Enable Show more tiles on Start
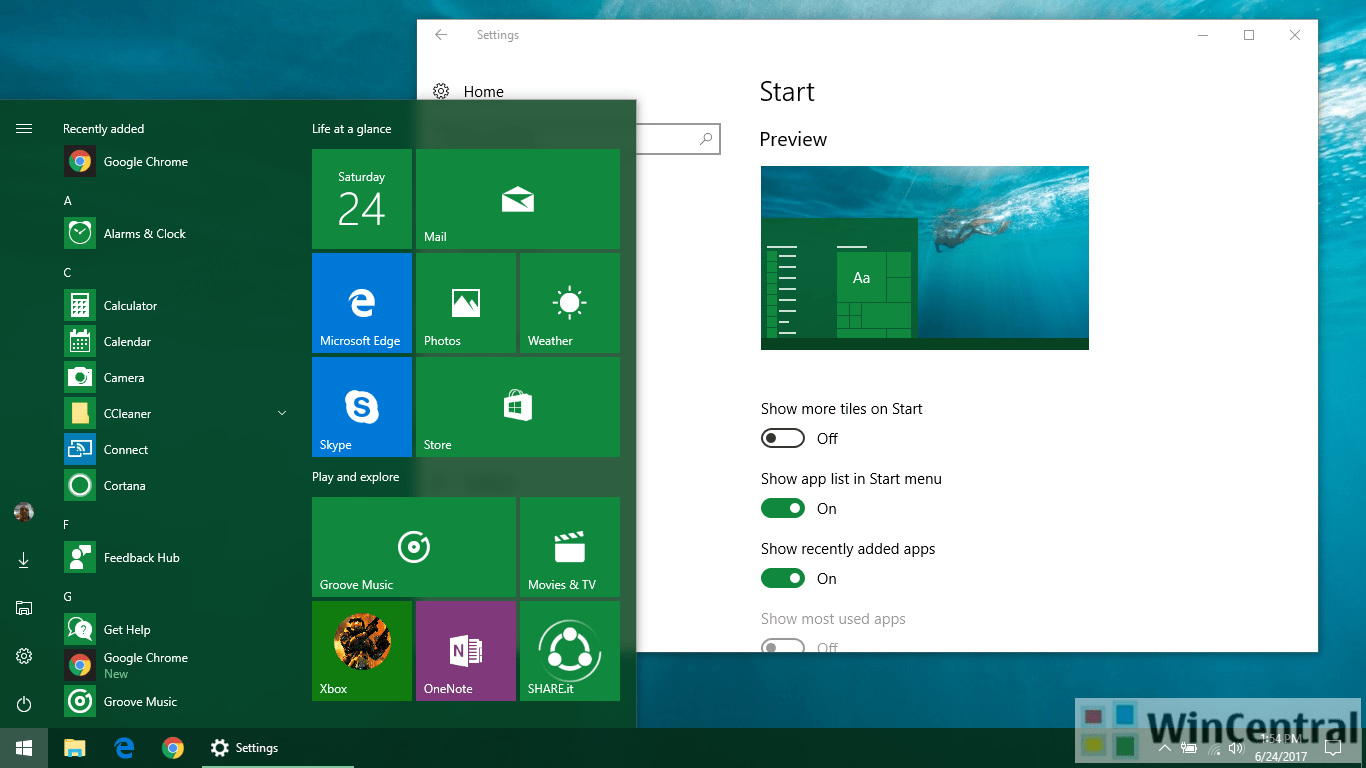Screen dimensions: 1366x768 (783, 438)
